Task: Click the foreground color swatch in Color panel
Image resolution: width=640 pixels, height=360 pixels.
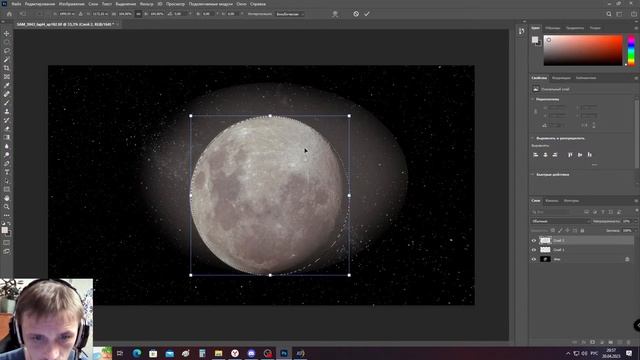Action: [535, 40]
